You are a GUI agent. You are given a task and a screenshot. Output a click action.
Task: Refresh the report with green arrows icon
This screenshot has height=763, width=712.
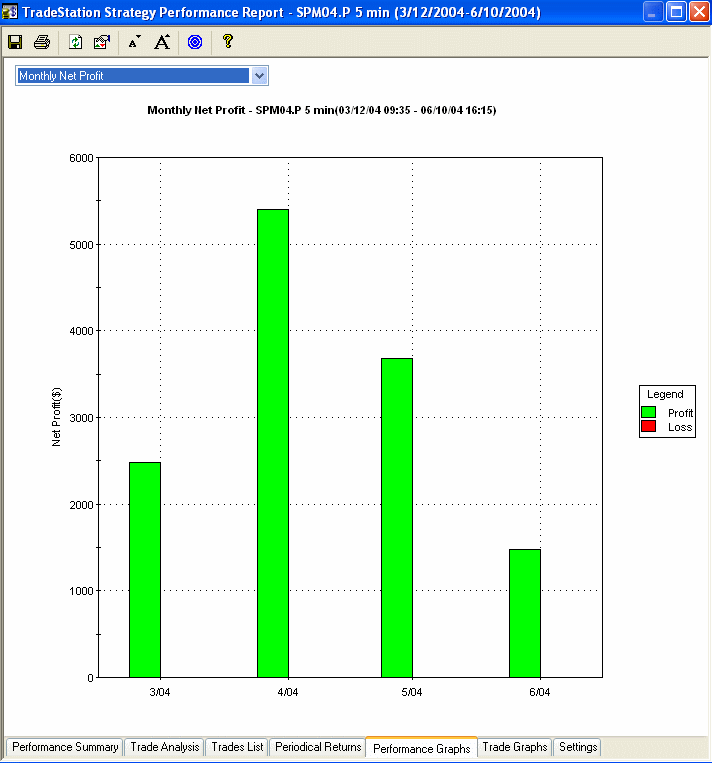pyautogui.click(x=75, y=42)
